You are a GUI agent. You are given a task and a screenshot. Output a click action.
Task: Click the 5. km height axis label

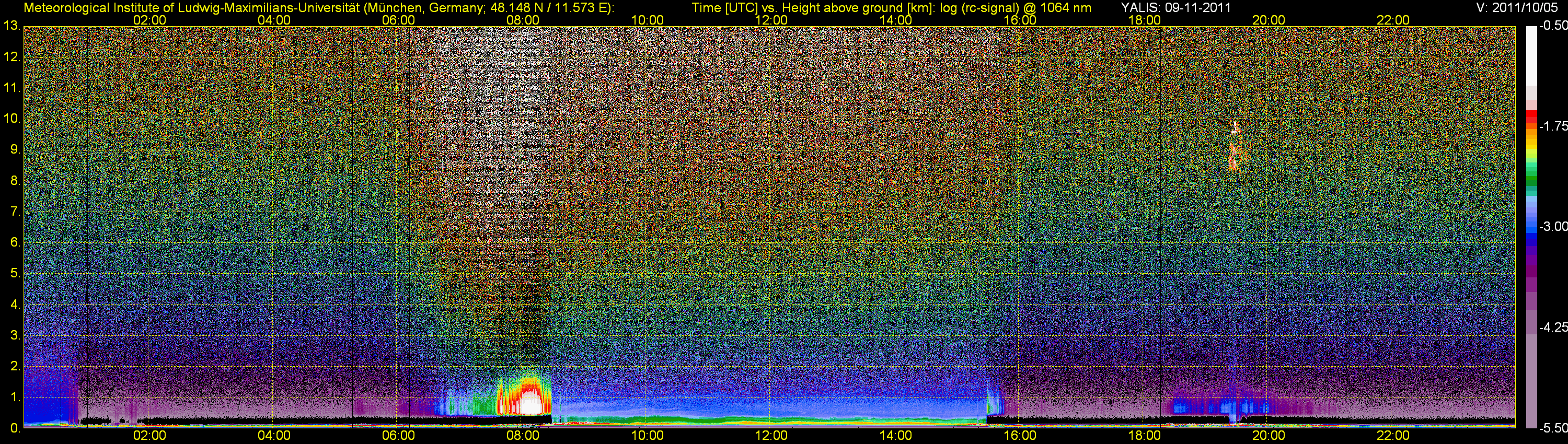click(15, 274)
